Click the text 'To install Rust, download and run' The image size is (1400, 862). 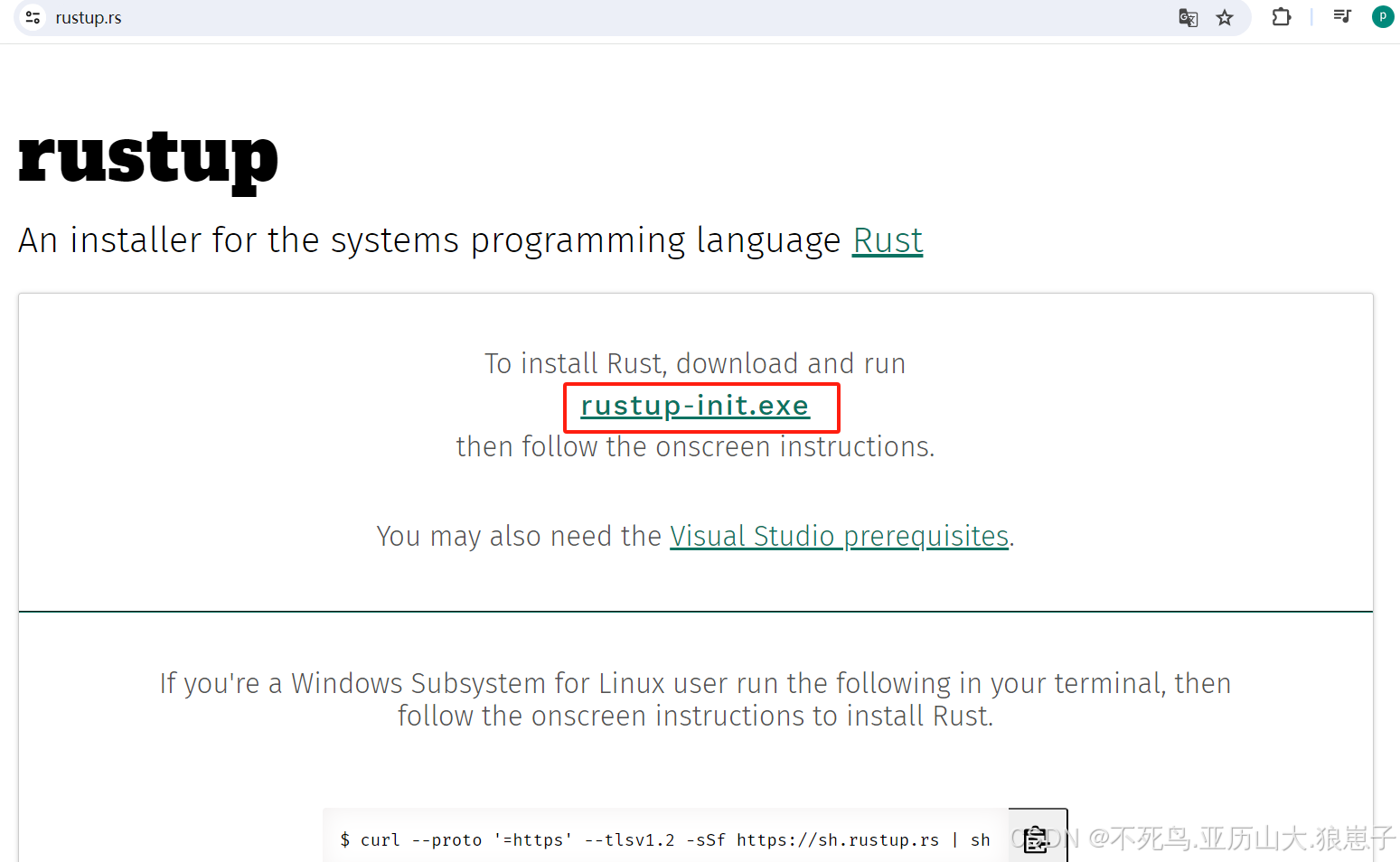click(x=695, y=363)
